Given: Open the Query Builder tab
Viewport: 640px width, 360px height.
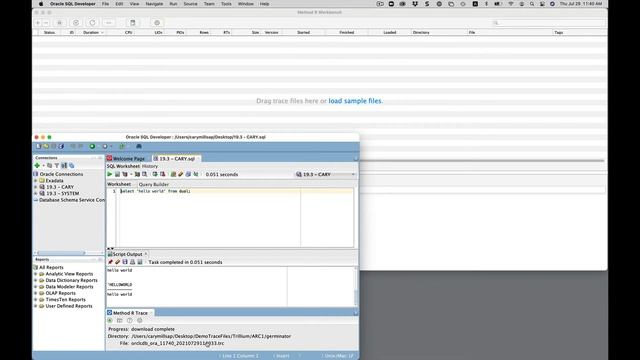Looking at the screenshot, I should pos(153,184).
